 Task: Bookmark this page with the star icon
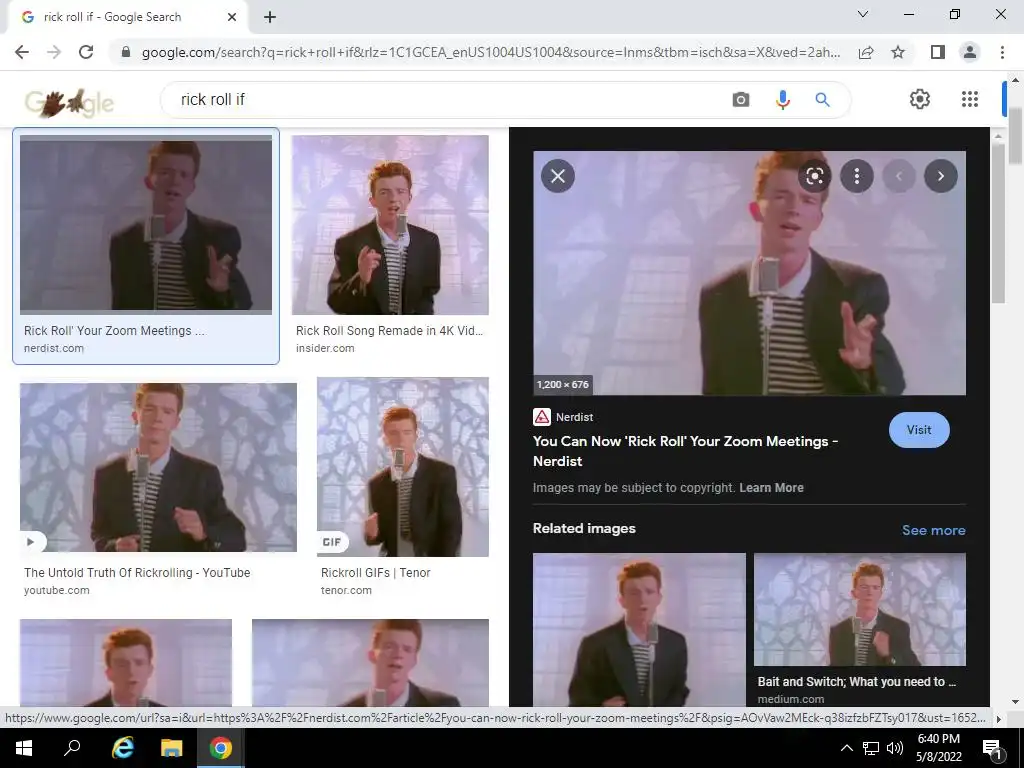click(899, 52)
